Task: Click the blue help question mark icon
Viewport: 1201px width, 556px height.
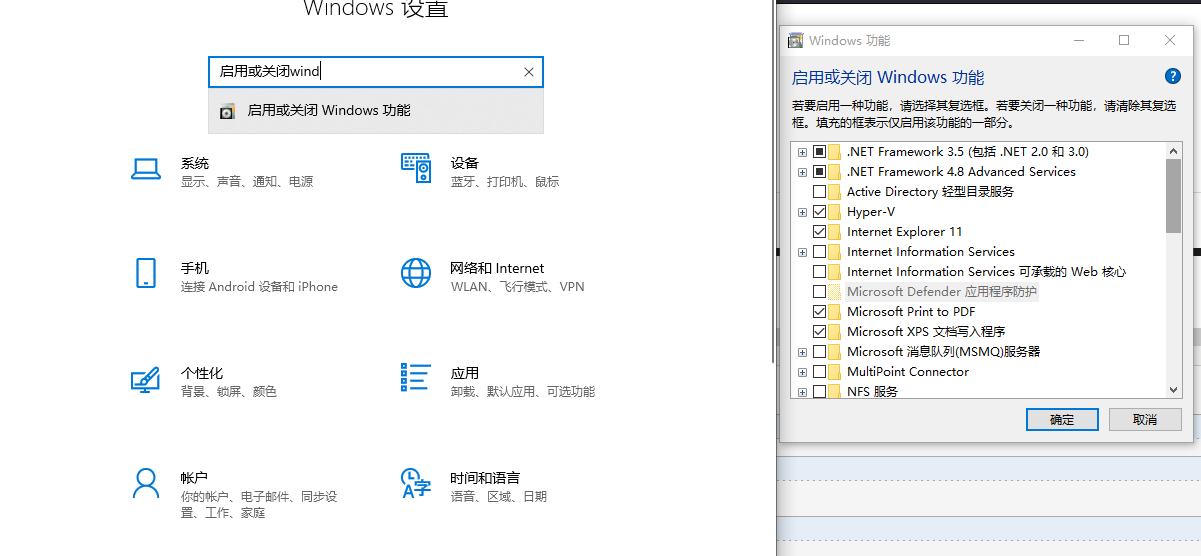Action: (1173, 76)
